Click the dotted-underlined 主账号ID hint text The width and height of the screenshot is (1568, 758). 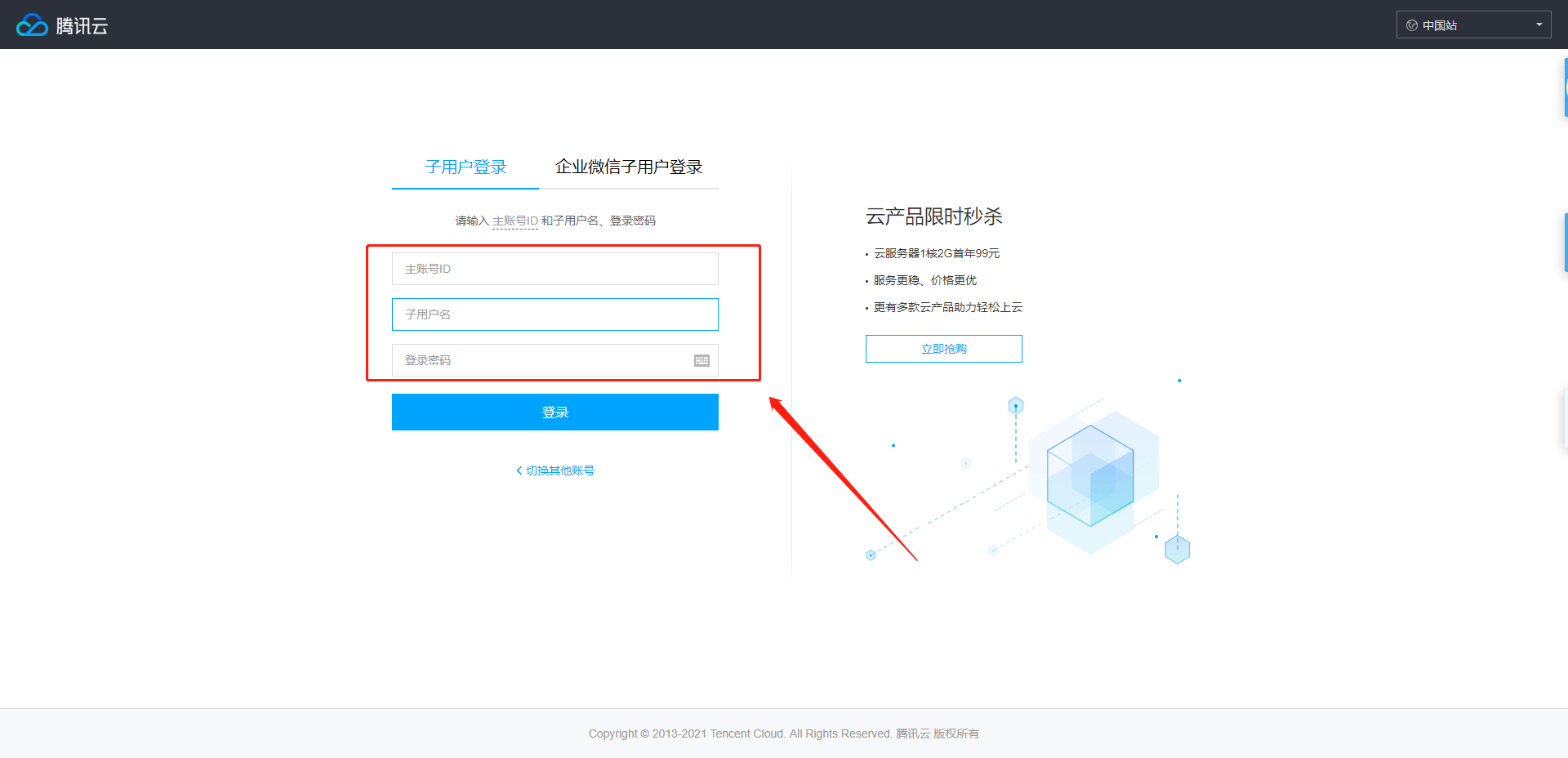click(x=514, y=221)
